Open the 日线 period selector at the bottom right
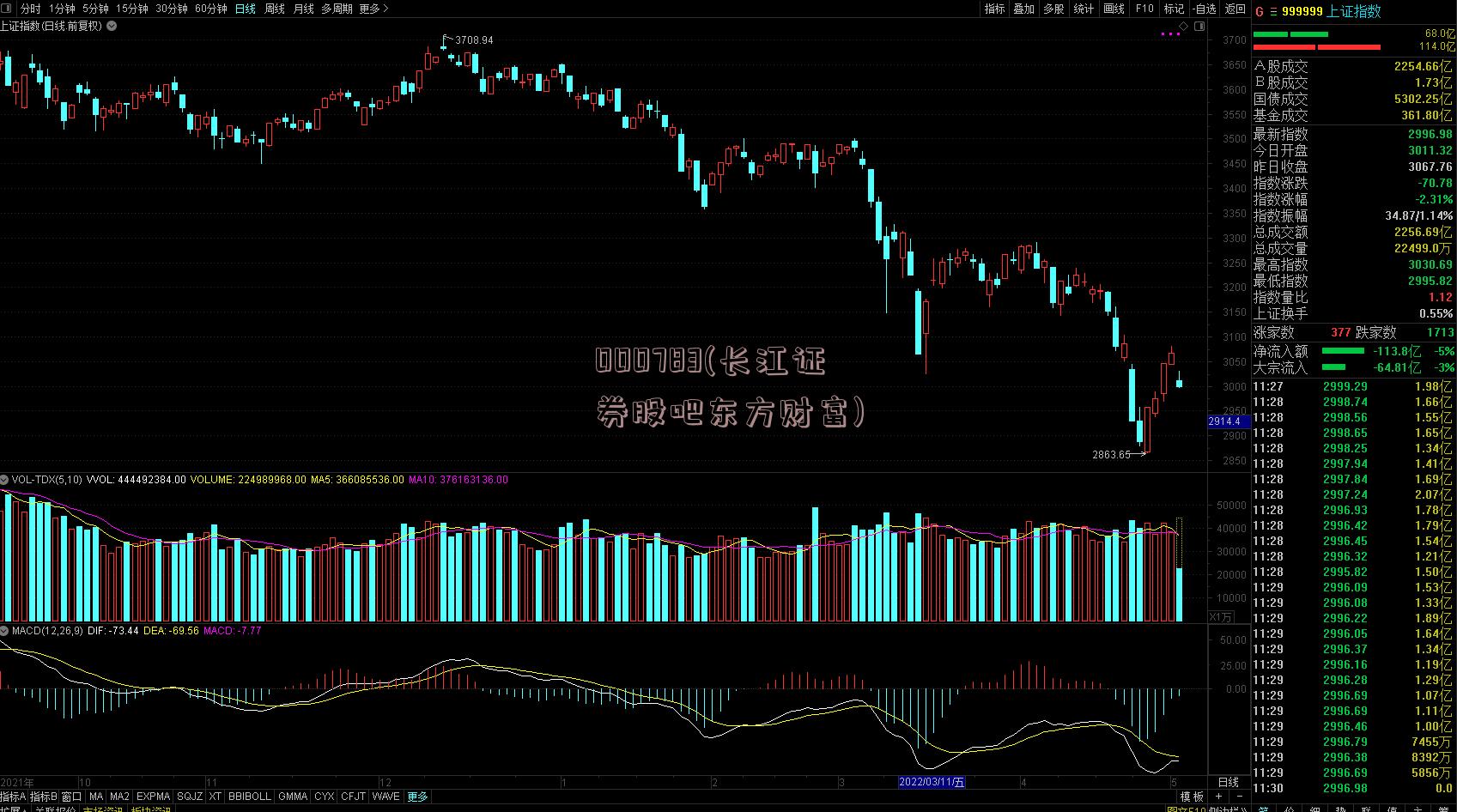Image resolution: width=1457 pixels, height=812 pixels. 1229,782
